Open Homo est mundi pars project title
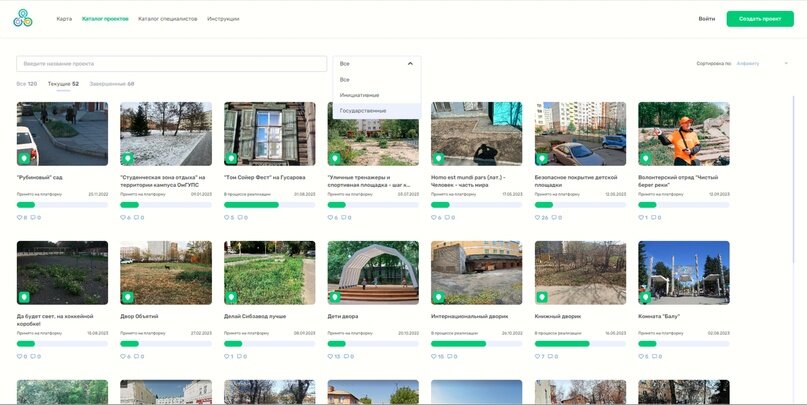 point(468,181)
